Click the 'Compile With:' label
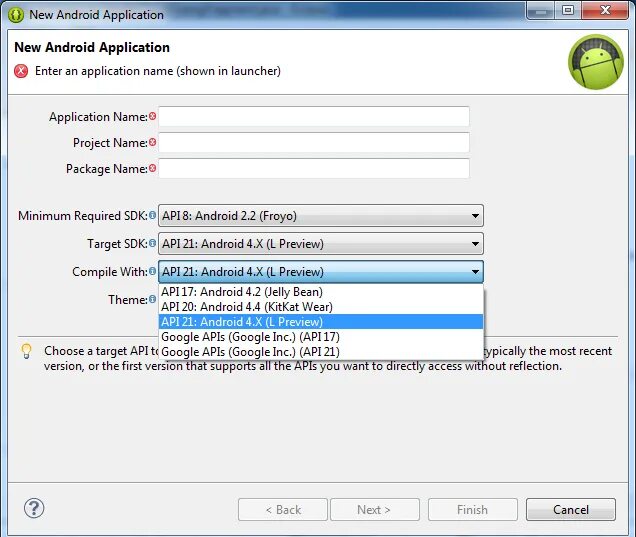This screenshot has width=636, height=537. (110, 272)
